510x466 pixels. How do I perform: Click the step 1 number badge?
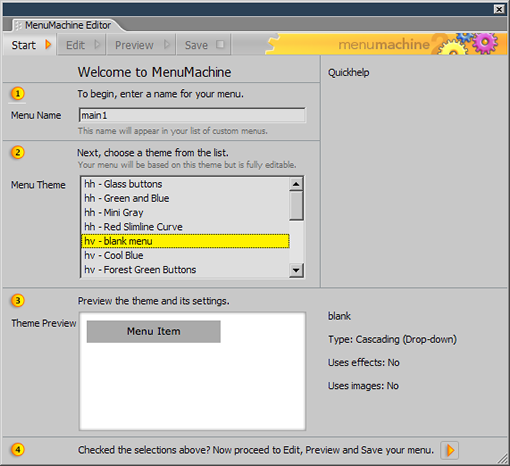click(x=18, y=93)
